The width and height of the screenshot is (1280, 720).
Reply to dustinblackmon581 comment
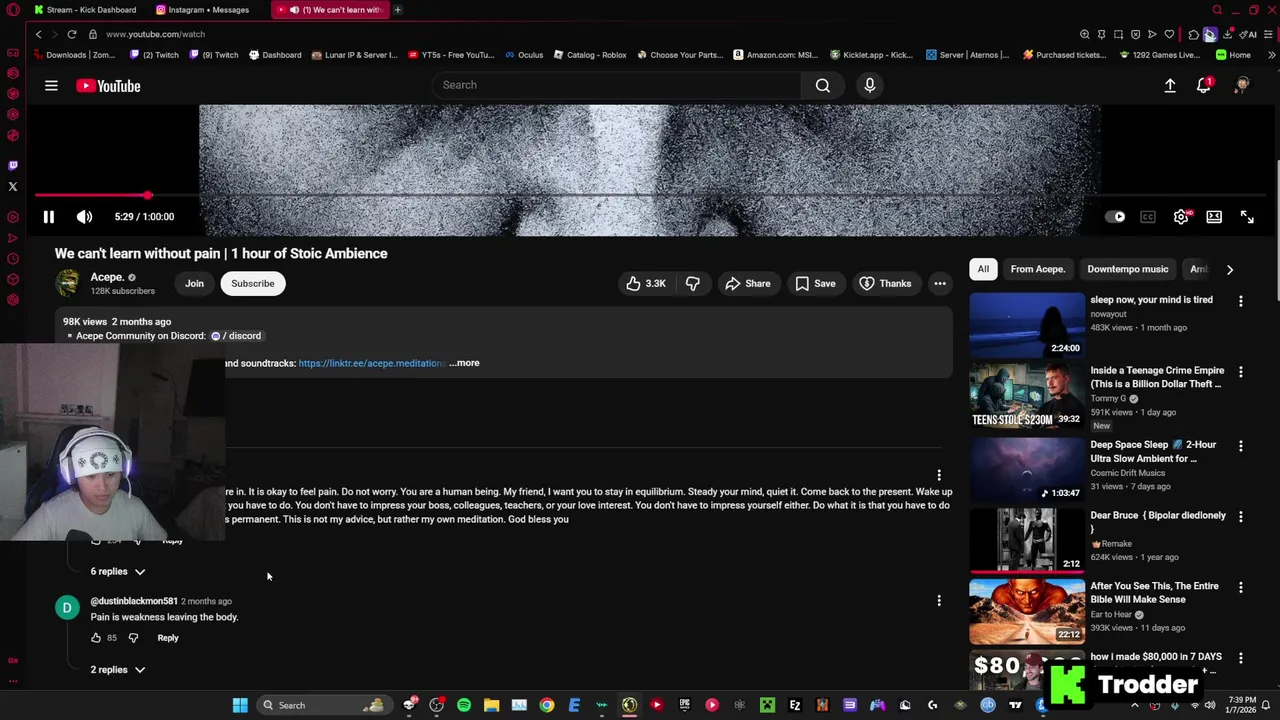point(168,638)
